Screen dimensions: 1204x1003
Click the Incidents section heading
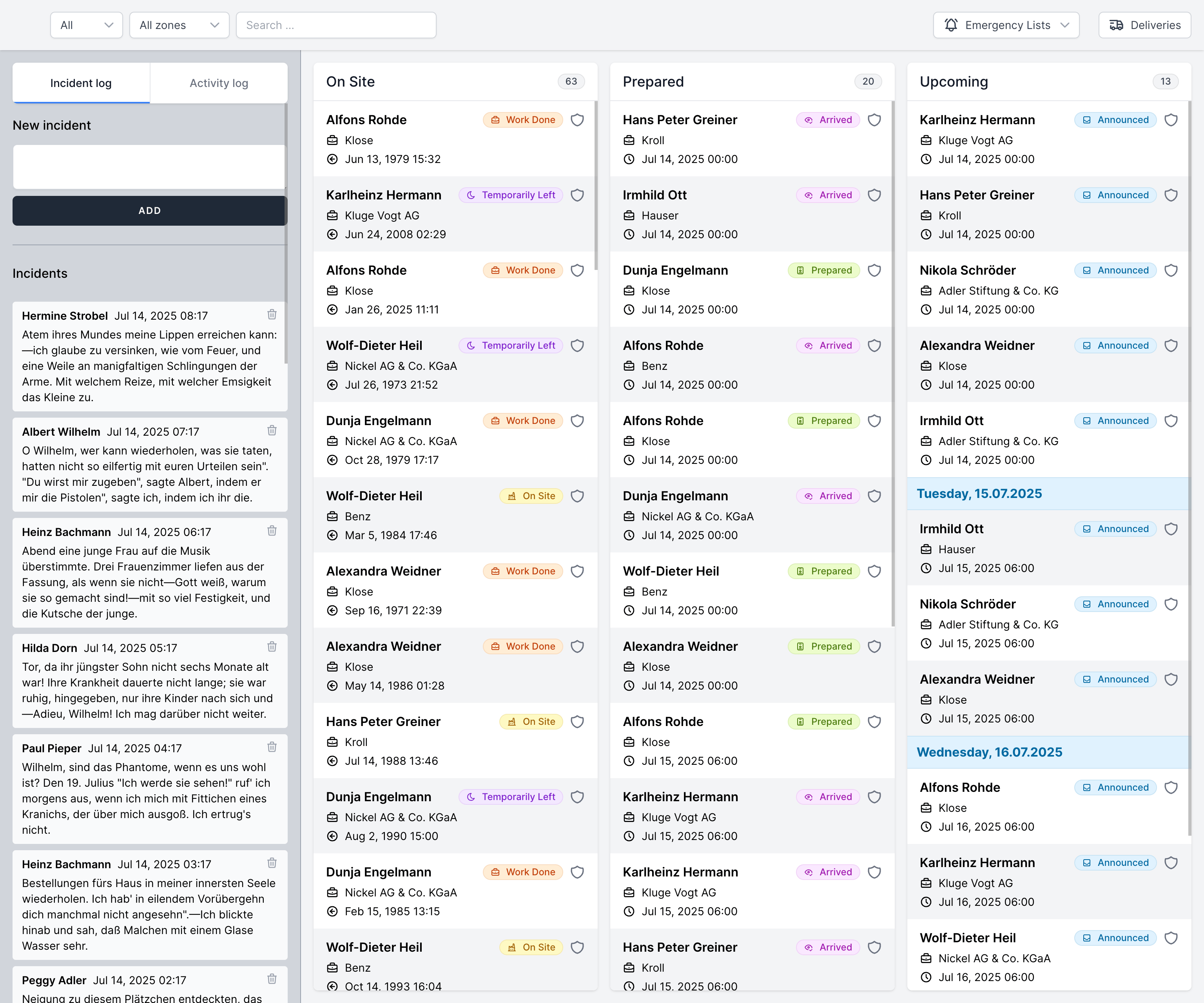coord(40,273)
